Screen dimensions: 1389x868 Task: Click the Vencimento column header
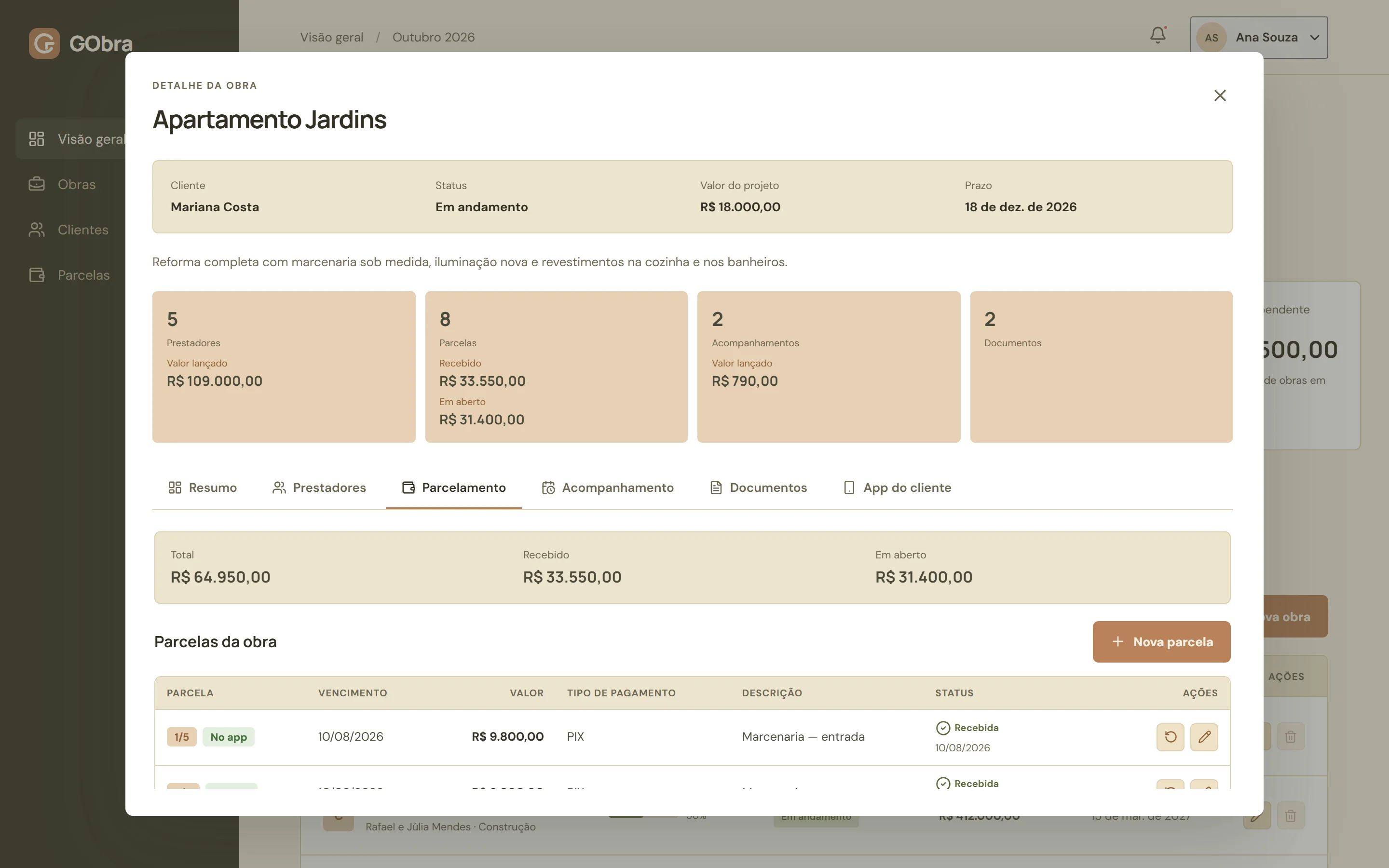pos(353,693)
